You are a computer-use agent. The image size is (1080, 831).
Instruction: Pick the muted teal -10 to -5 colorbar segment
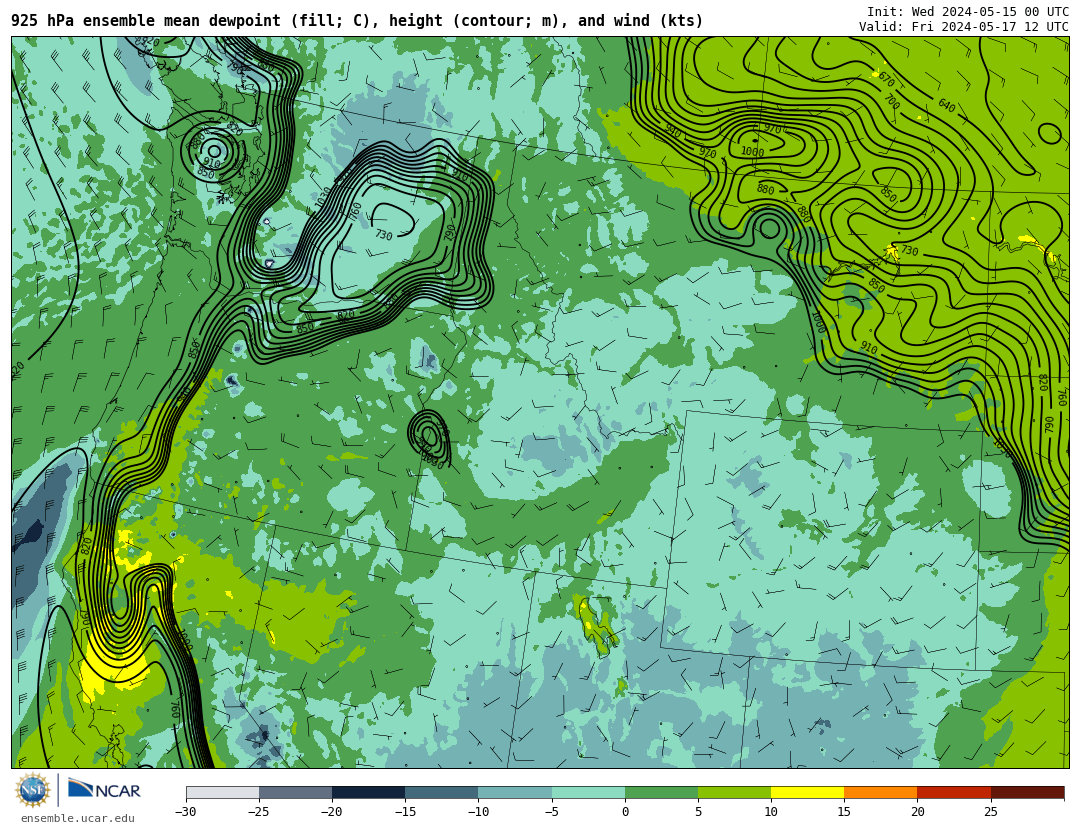tap(515, 792)
